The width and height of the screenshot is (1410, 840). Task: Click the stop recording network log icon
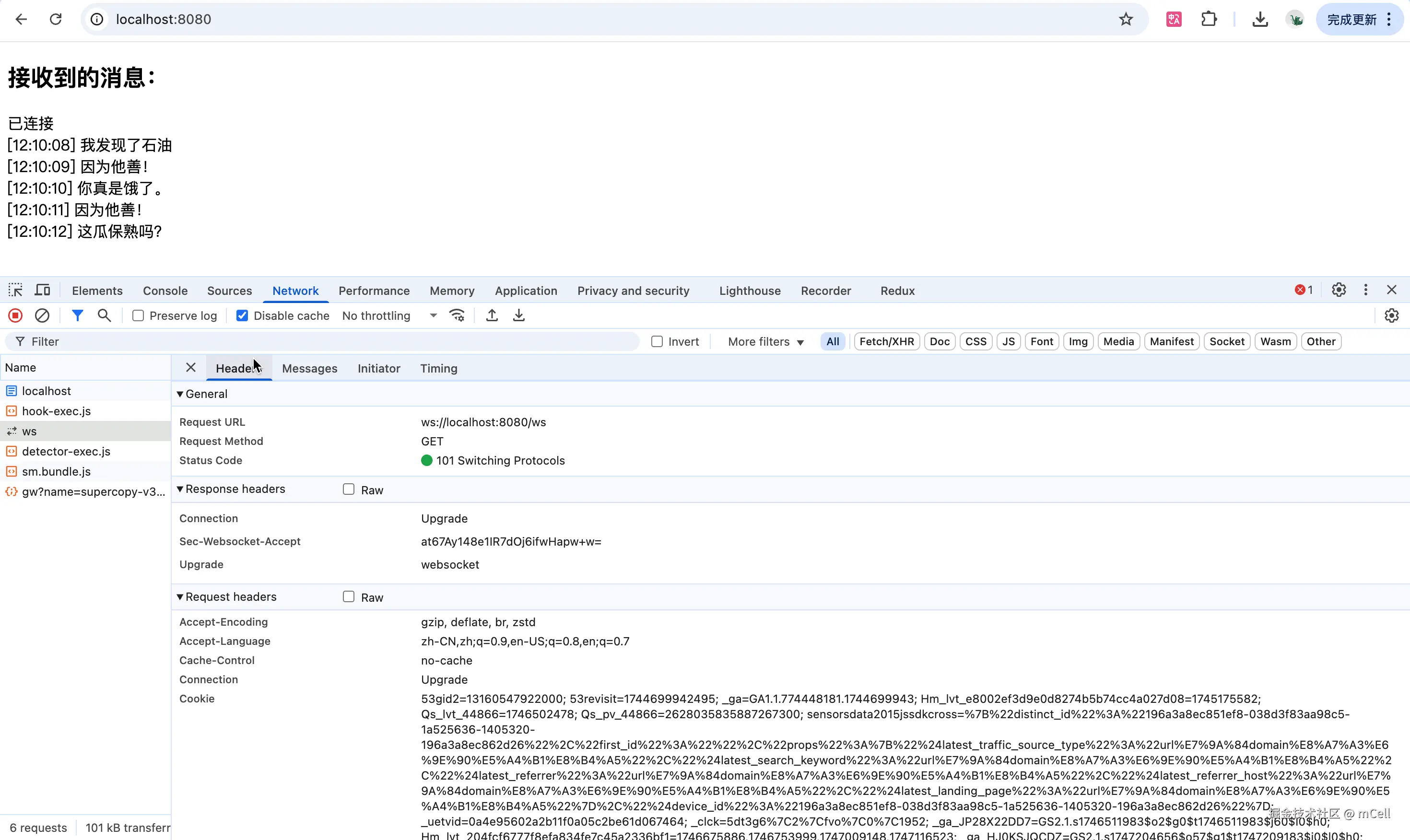point(15,315)
